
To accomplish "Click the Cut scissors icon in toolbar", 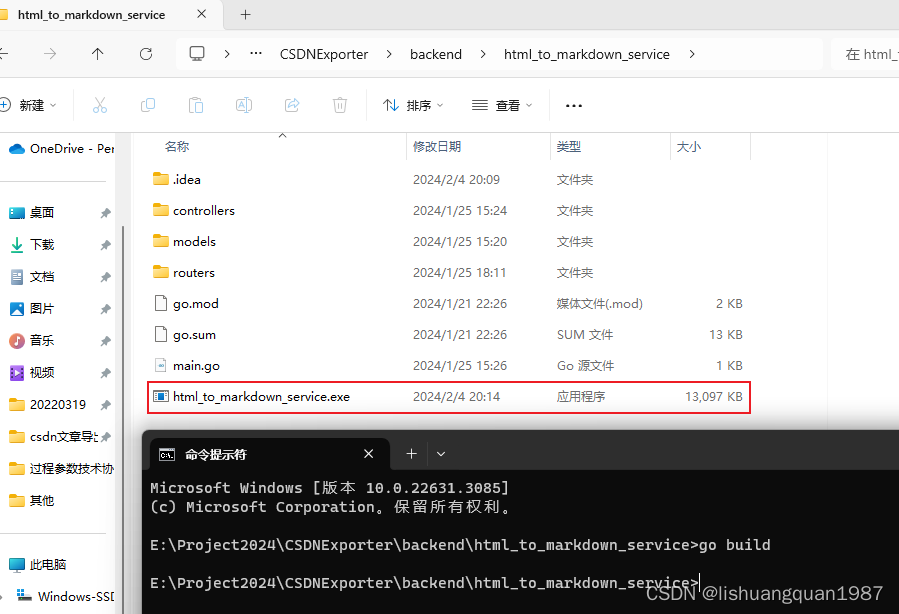I will pos(100,105).
